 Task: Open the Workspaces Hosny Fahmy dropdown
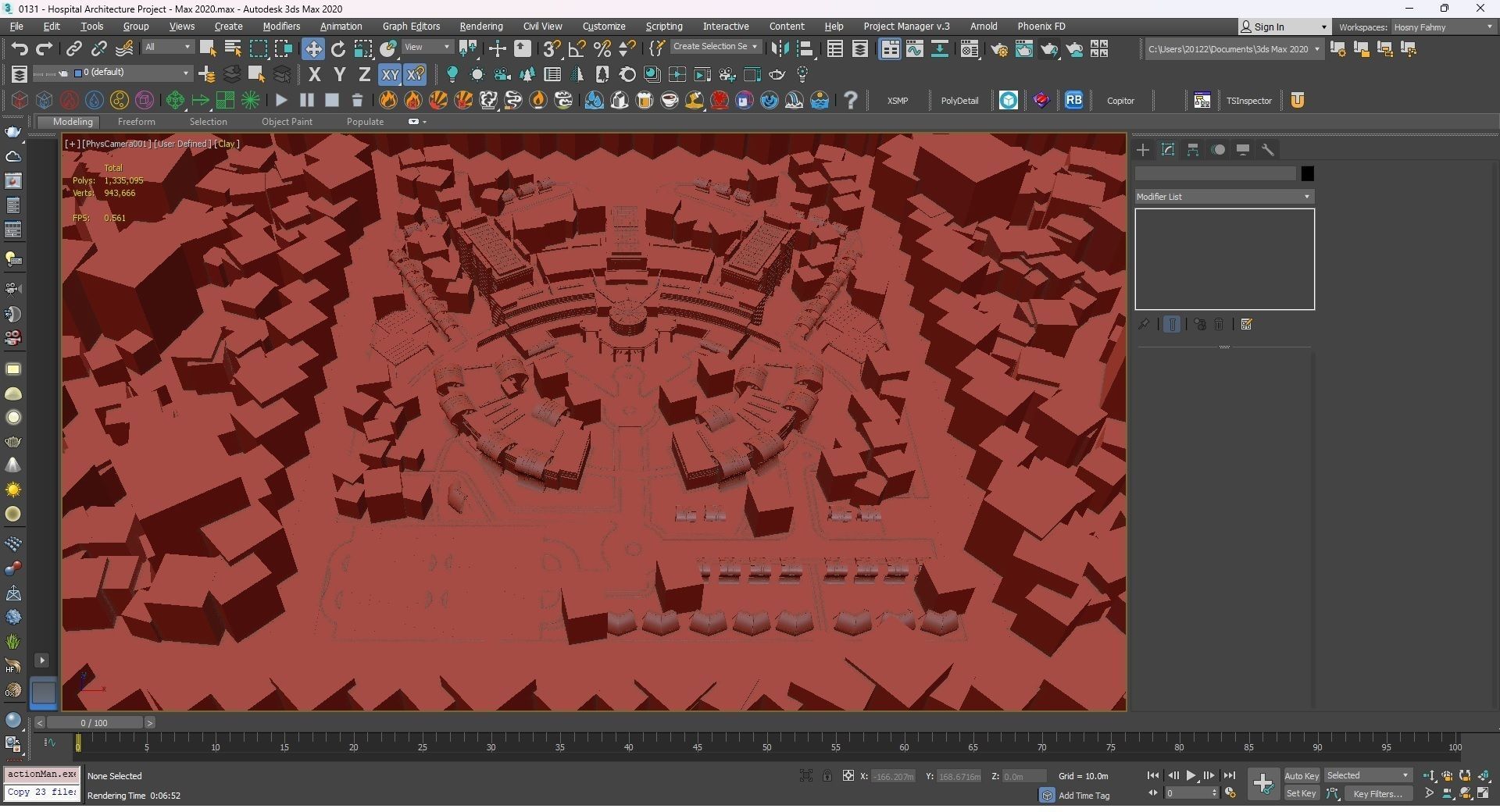1443,27
